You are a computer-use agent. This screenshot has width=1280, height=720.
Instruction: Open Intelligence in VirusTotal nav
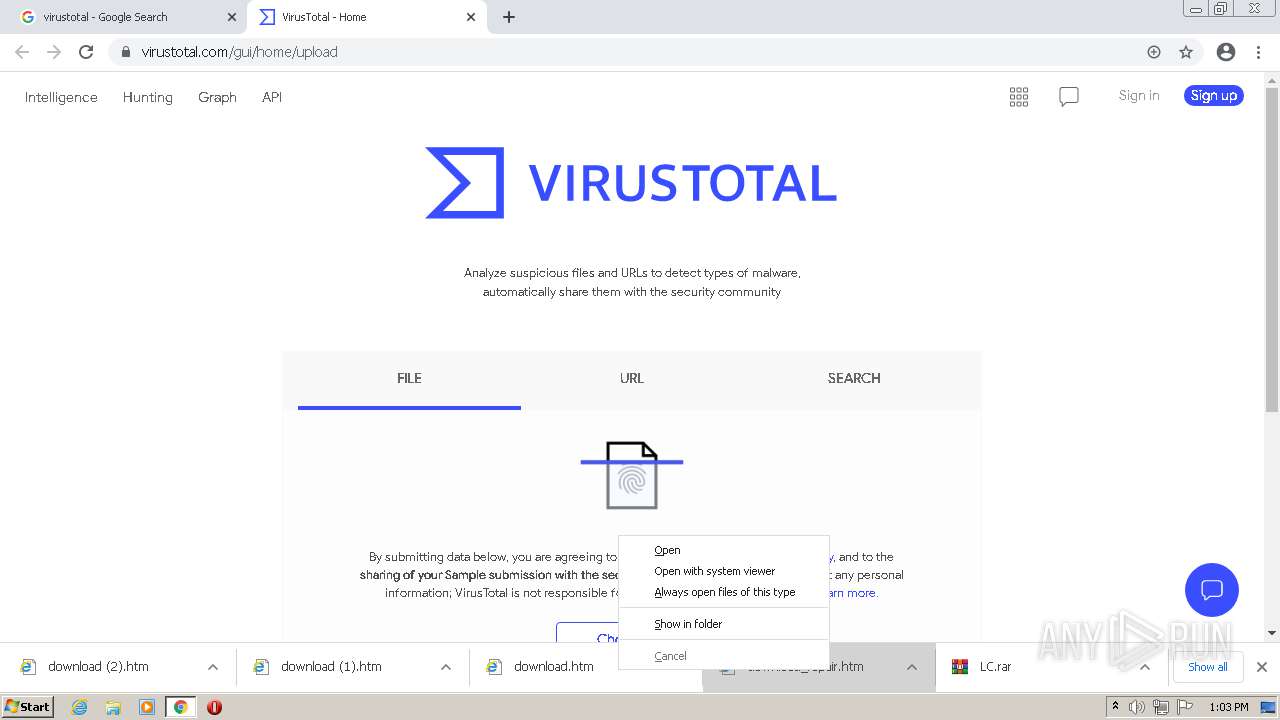[61, 97]
